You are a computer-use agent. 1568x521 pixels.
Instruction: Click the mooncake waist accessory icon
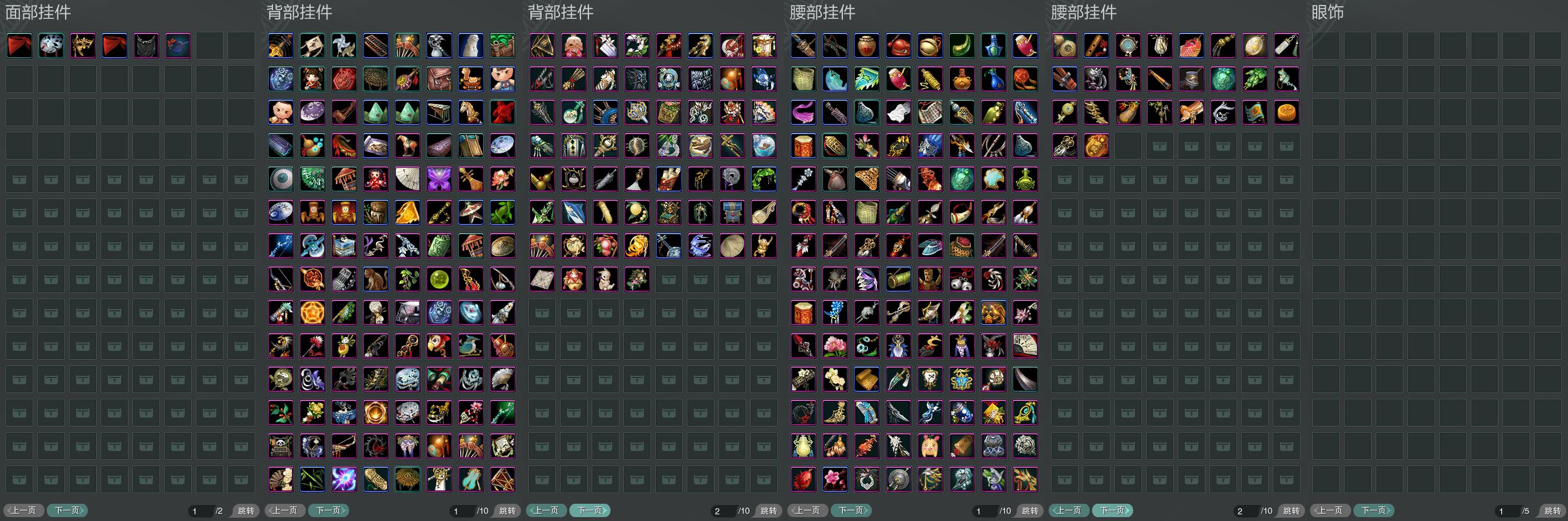click(x=1286, y=113)
